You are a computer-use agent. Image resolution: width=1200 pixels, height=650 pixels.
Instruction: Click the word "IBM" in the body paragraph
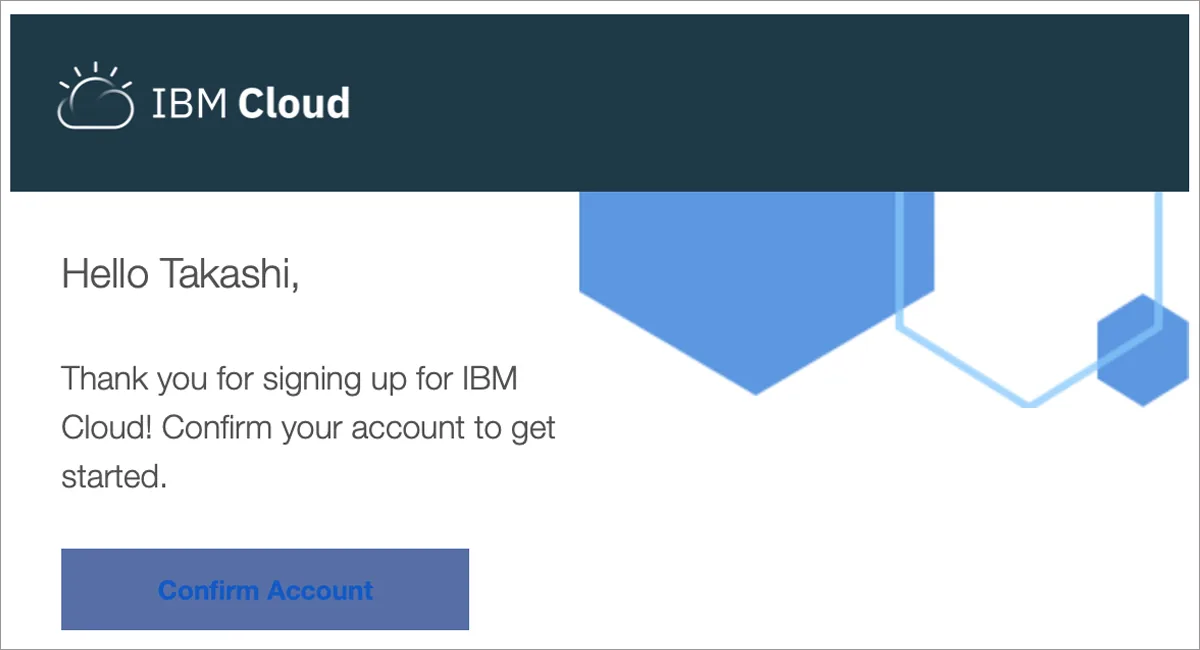(490, 380)
